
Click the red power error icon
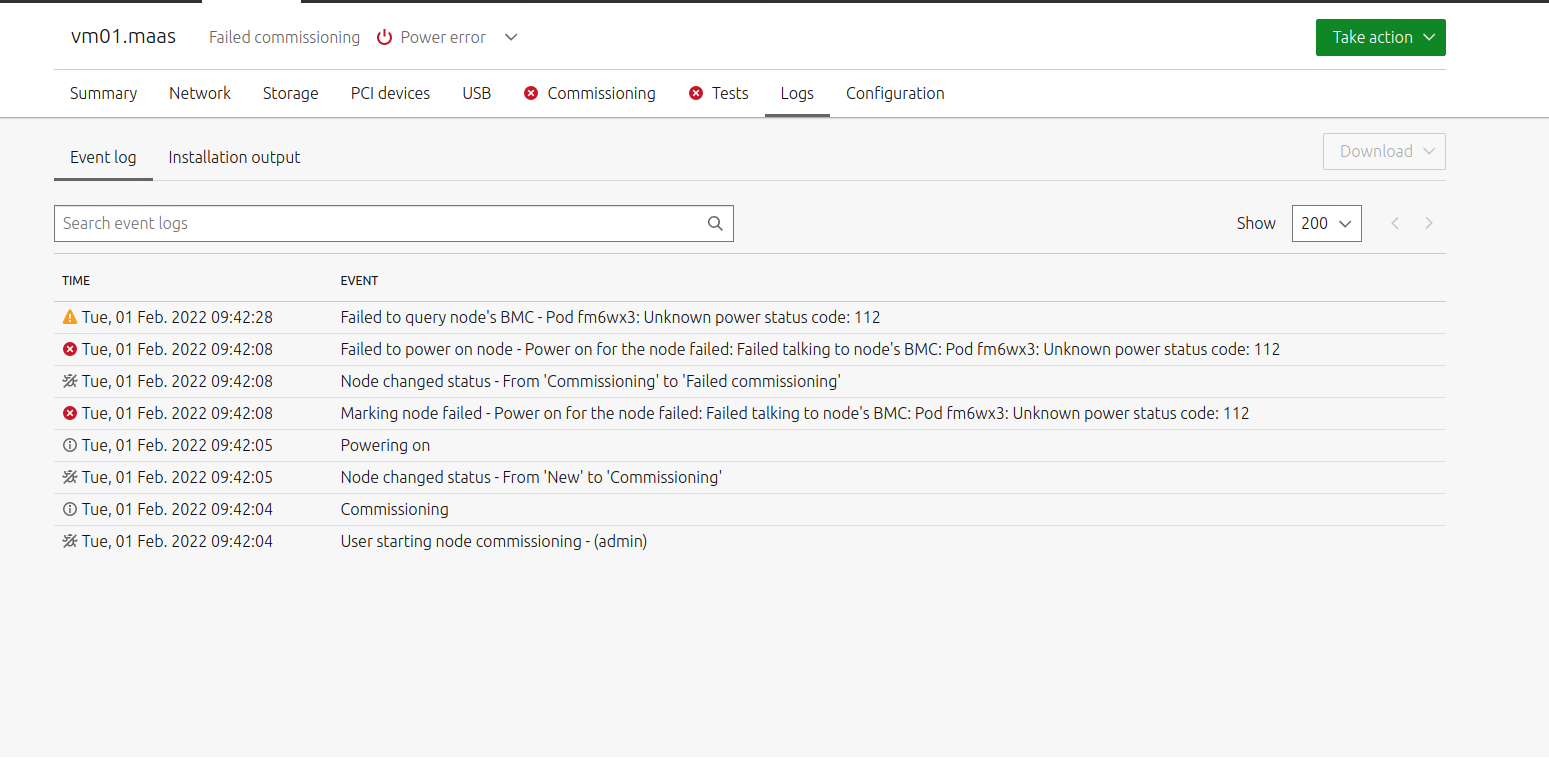[x=384, y=38]
